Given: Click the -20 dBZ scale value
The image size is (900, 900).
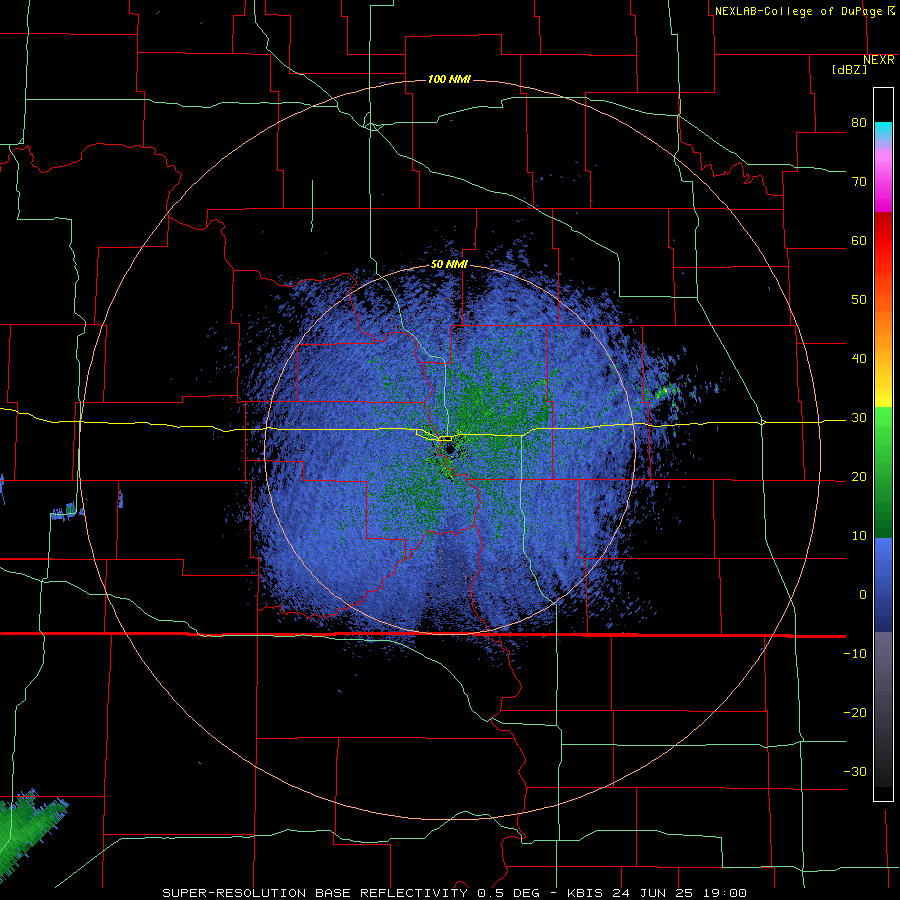Looking at the screenshot, I should click(855, 713).
